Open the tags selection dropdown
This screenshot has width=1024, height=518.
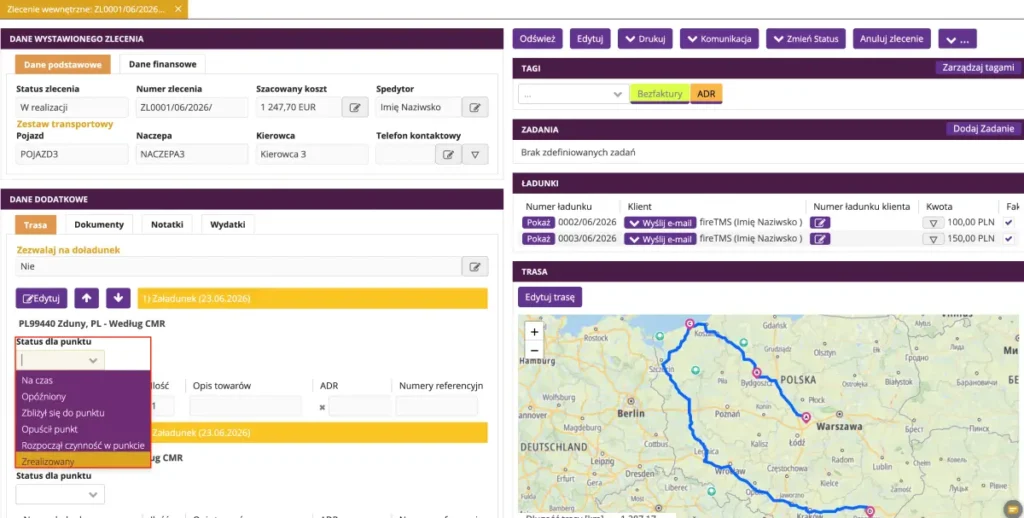pyautogui.click(x=573, y=94)
